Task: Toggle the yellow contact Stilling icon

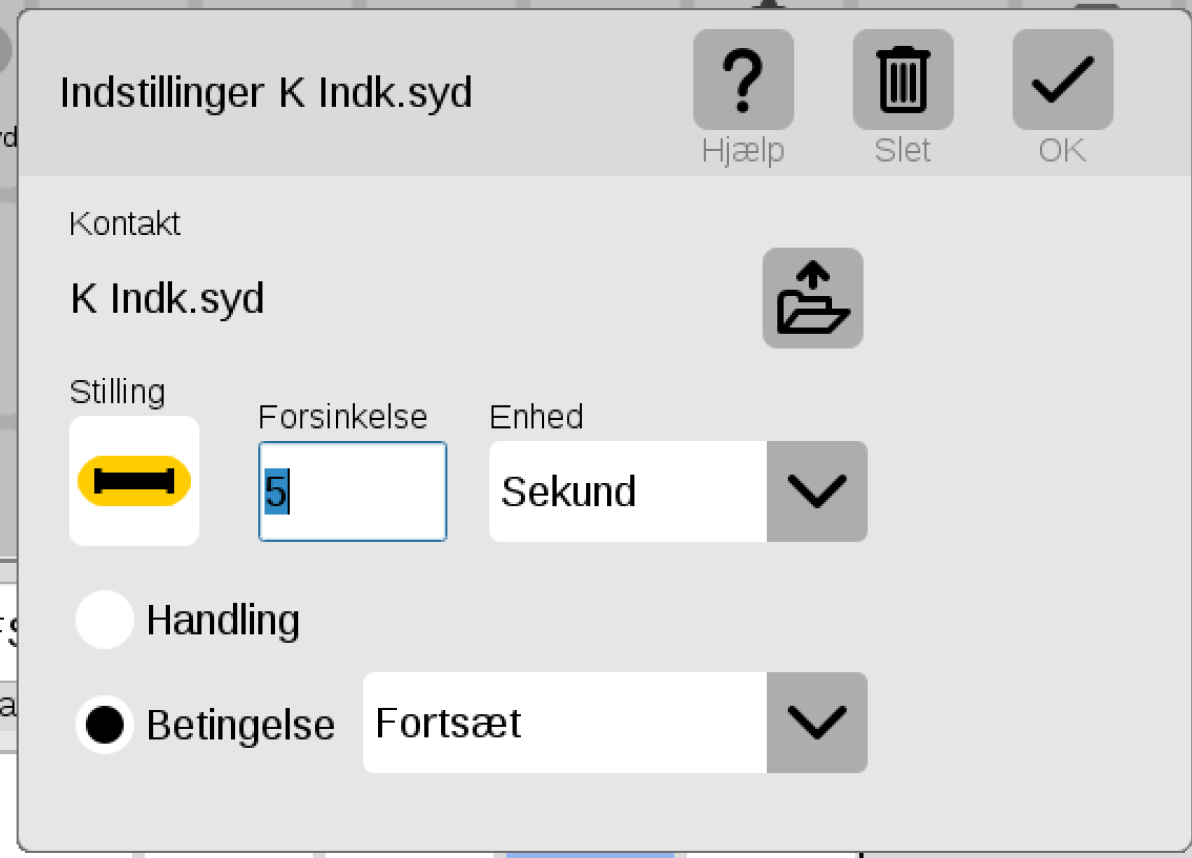Action: tap(134, 481)
